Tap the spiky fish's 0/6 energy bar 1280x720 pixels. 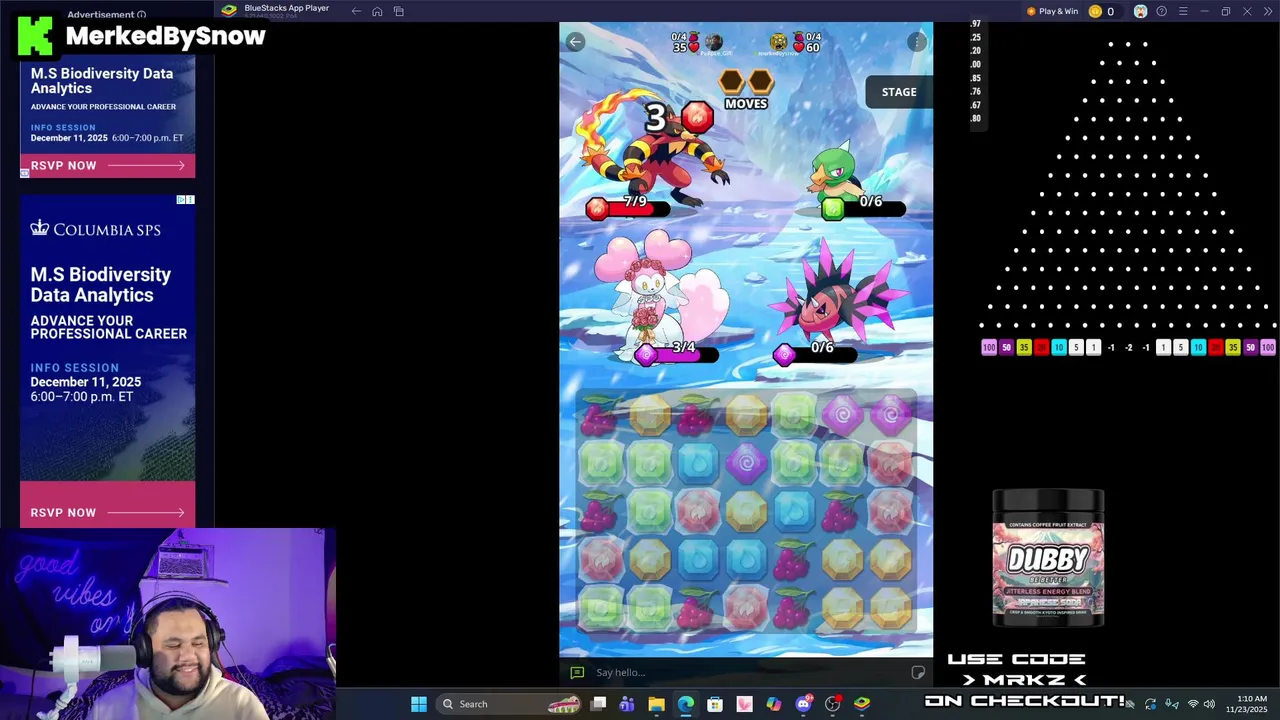[815, 353]
